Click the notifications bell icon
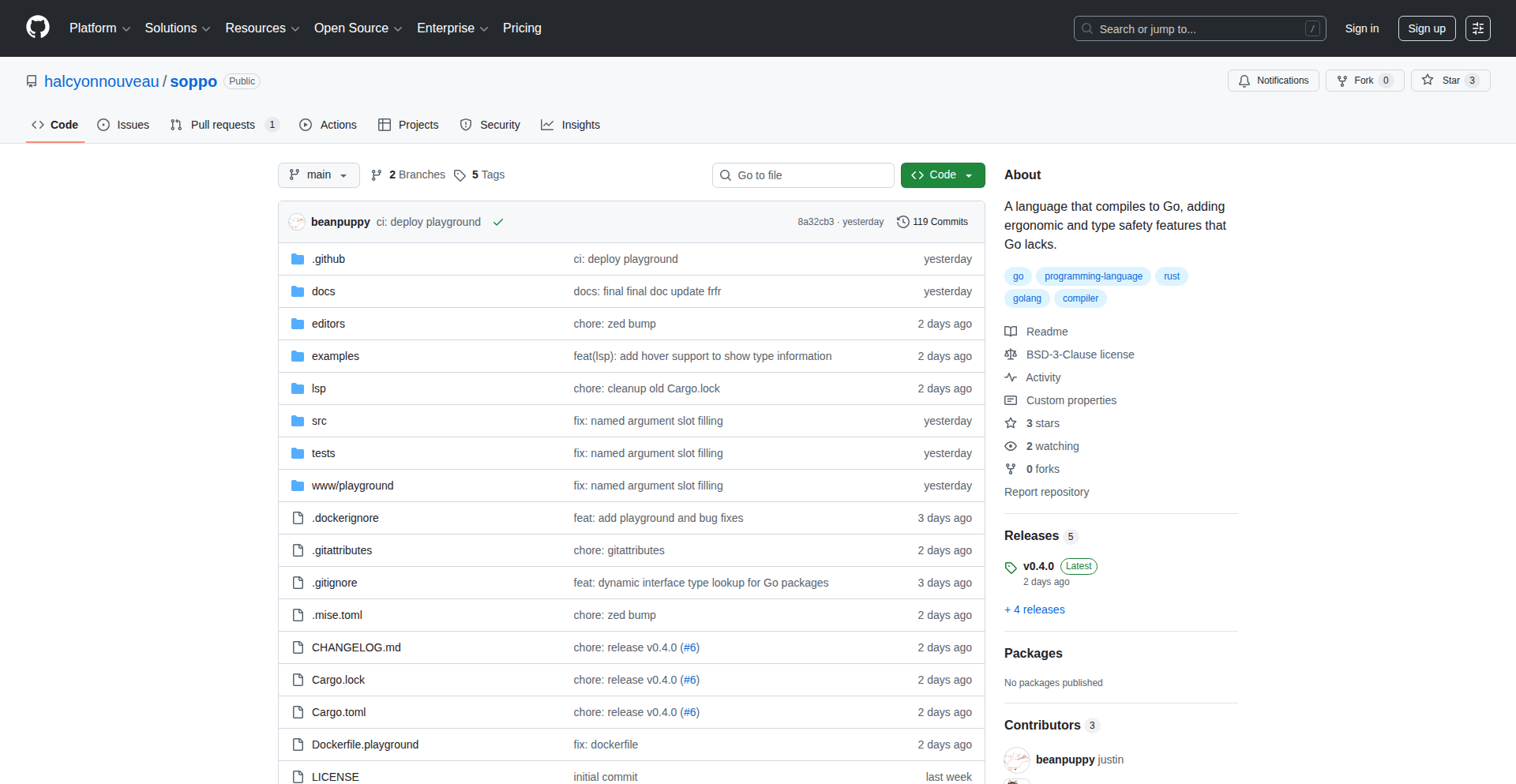1516x784 pixels. [x=1244, y=81]
